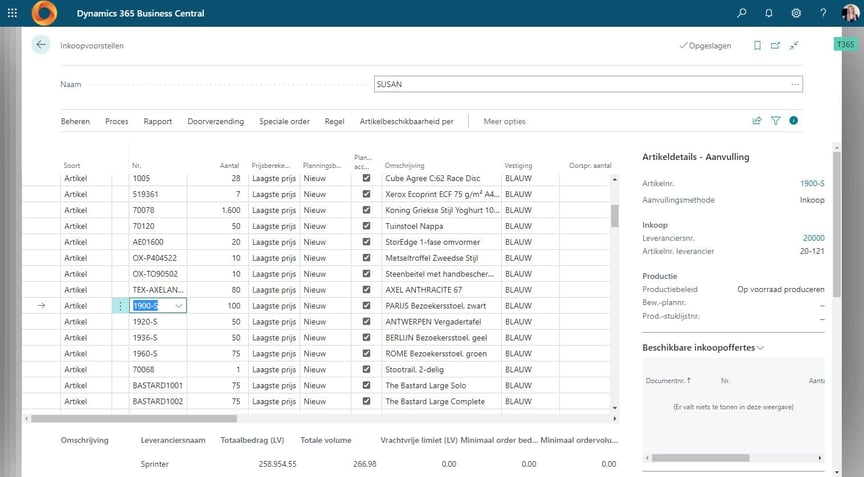The image size is (864, 477).
Task: Open the Regel menu
Action: pos(334,121)
